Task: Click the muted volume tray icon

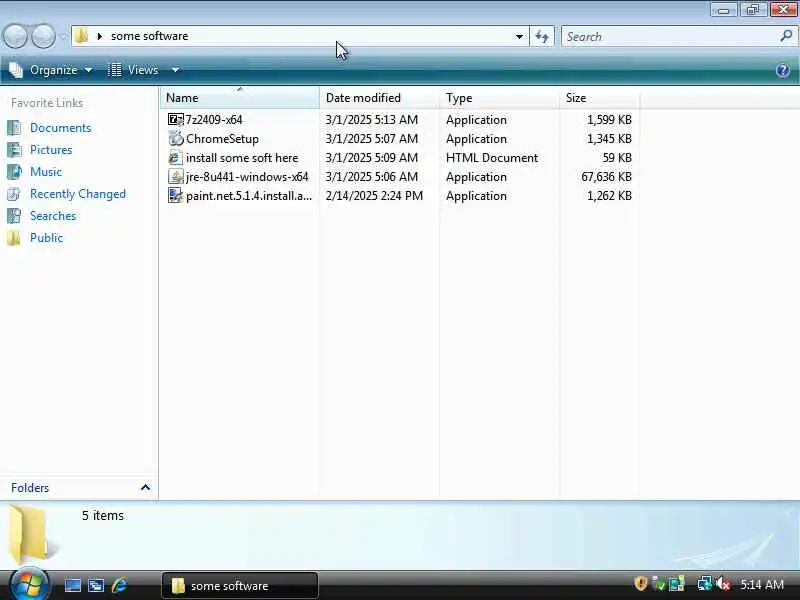Action: pyautogui.click(x=723, y=584)
